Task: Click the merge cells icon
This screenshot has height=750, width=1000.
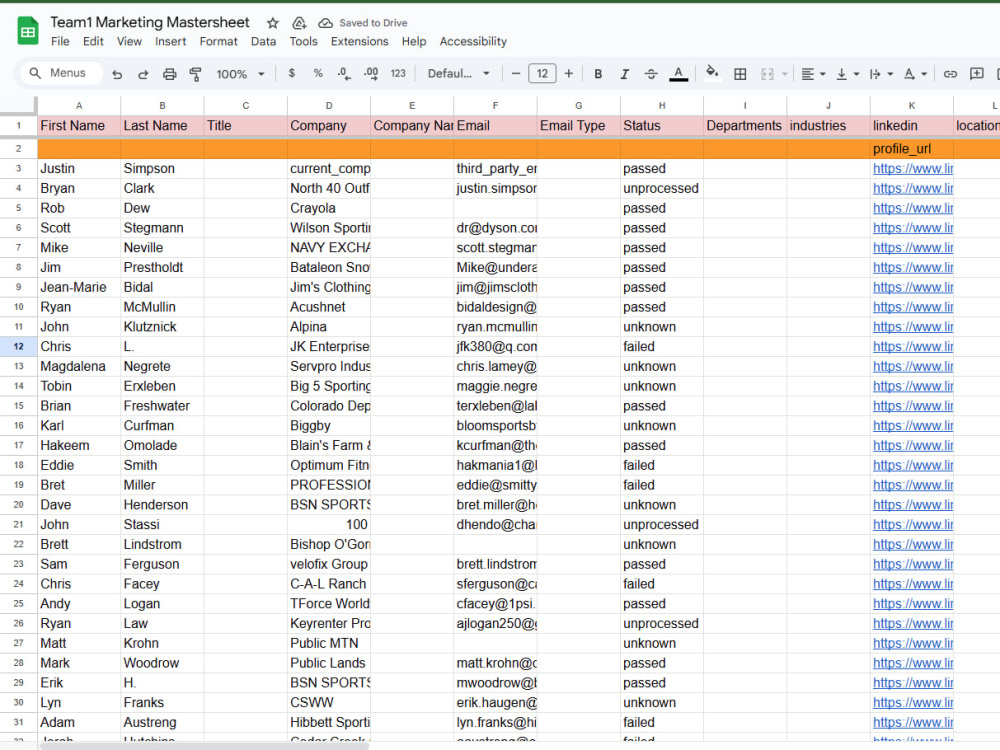Action: pyautogui.click(x=767, y=74)
